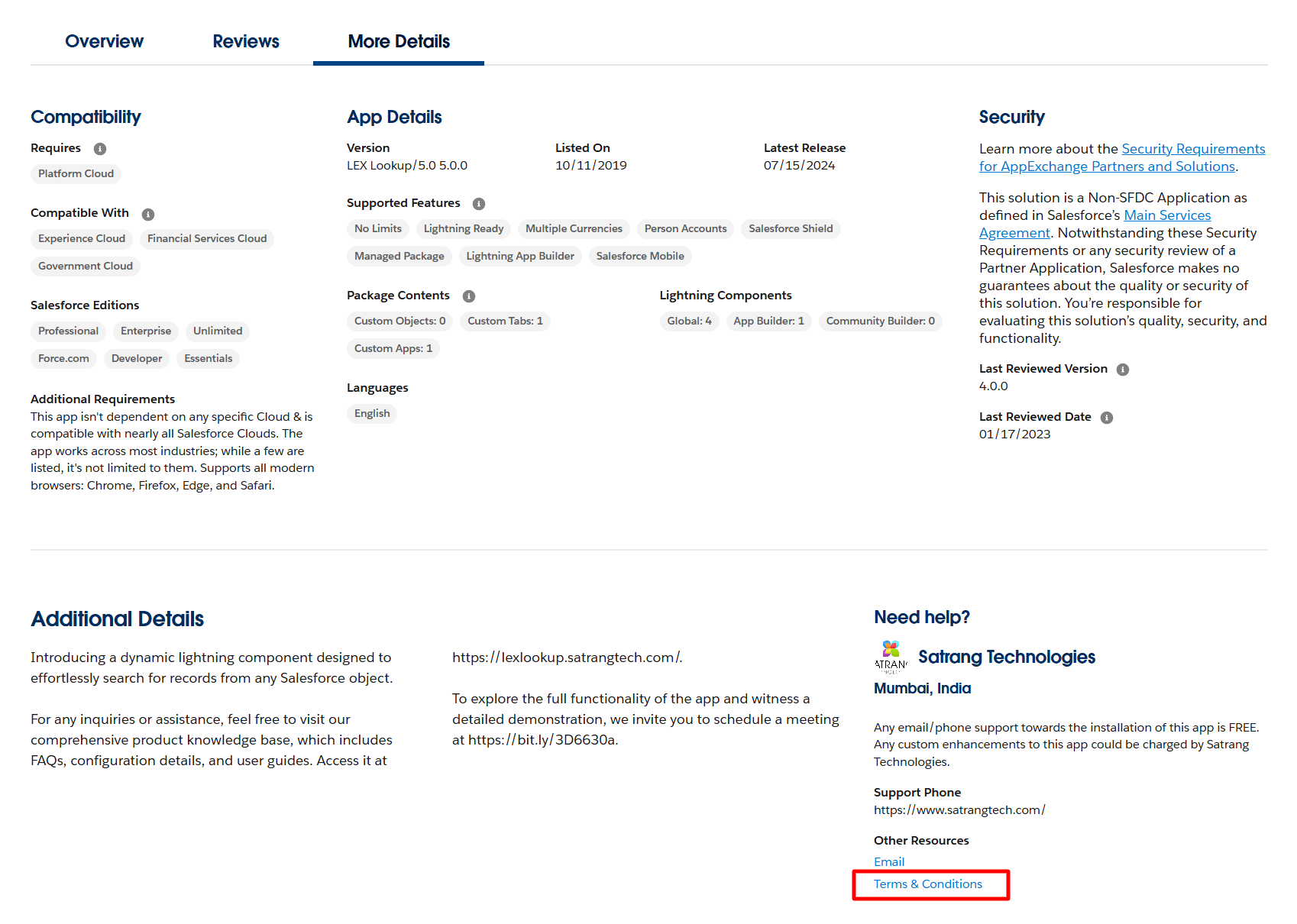Click the Need help? heading
This screenshot has height=924, width=1297.
pyautogui.click(x=922, y=617)
